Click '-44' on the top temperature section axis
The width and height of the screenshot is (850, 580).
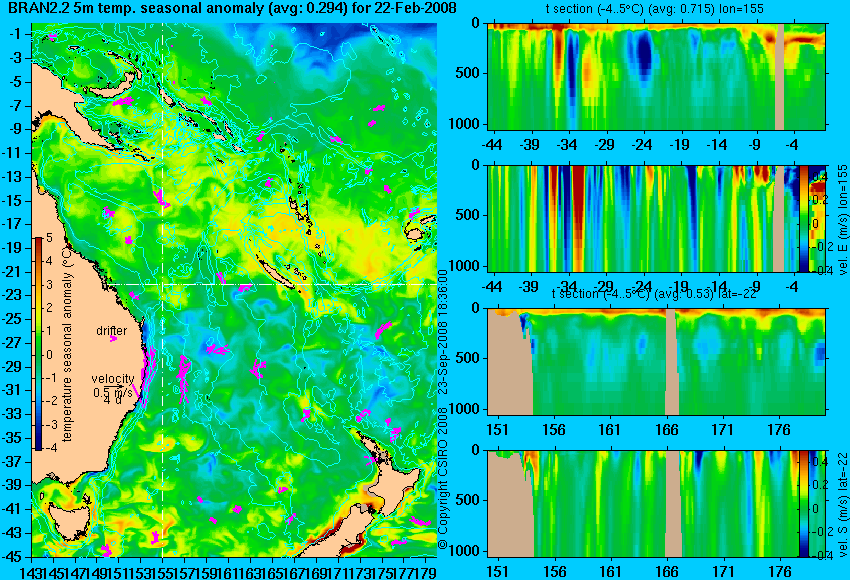pos(492,145)
